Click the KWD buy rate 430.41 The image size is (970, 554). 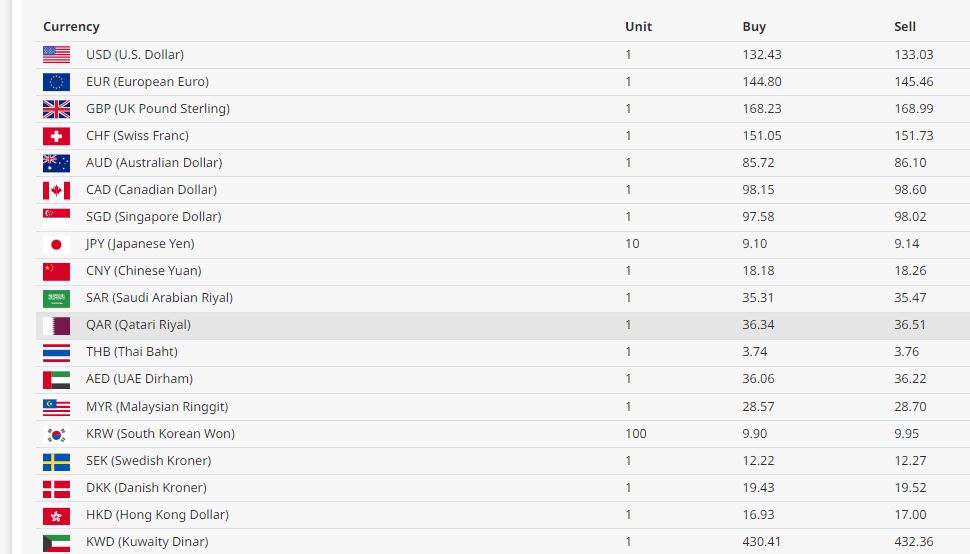tap(761, 542)
